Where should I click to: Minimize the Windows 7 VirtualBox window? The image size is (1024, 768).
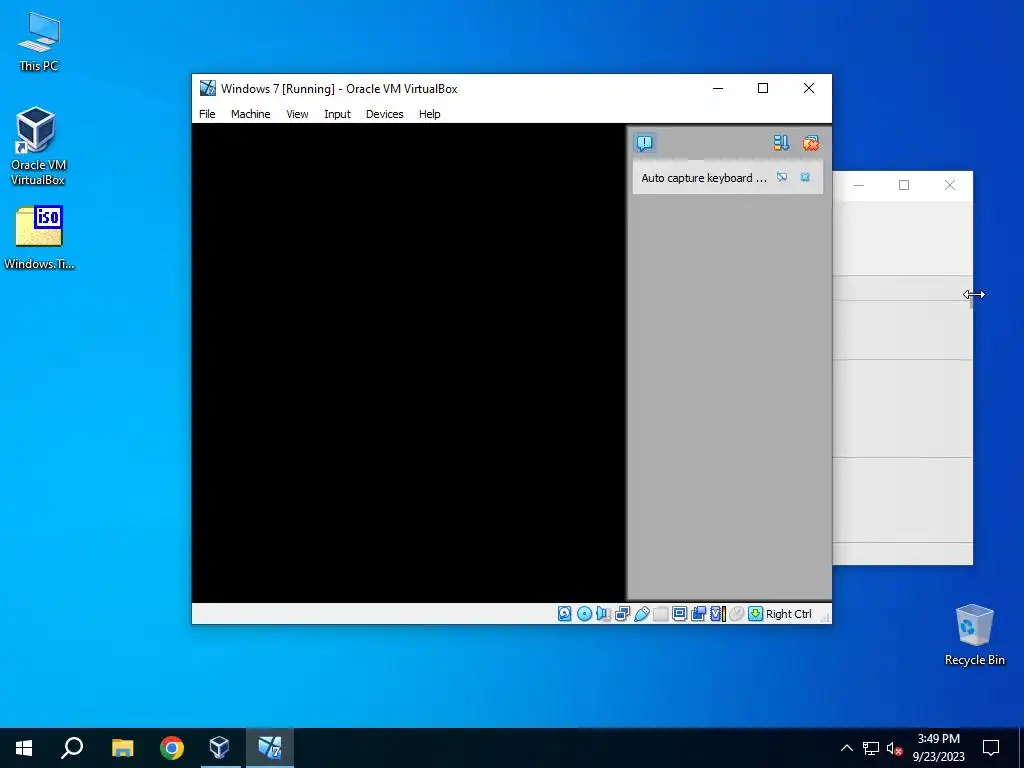718,88
